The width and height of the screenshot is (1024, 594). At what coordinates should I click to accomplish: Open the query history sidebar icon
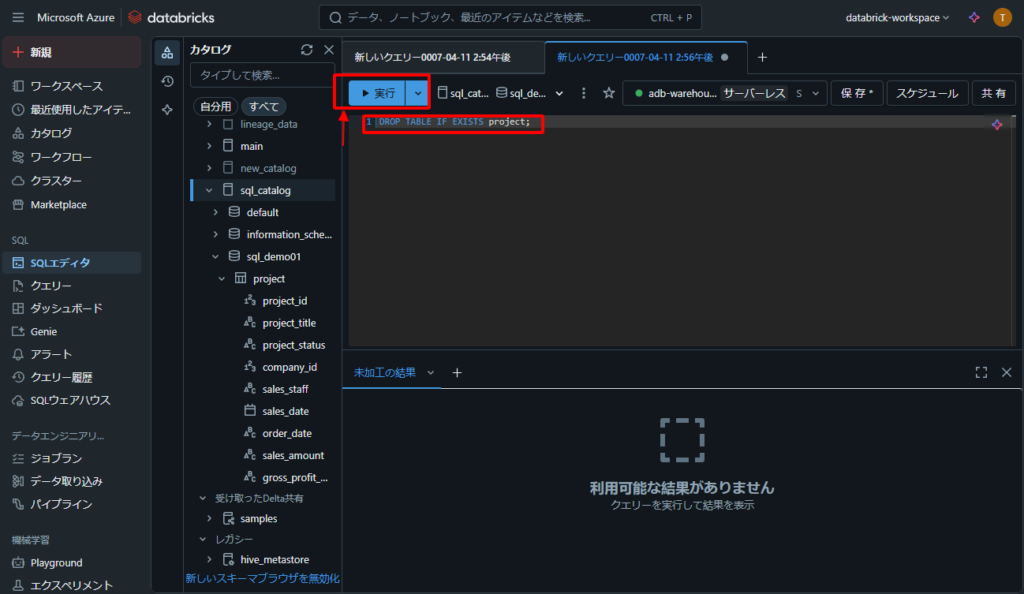167,81
